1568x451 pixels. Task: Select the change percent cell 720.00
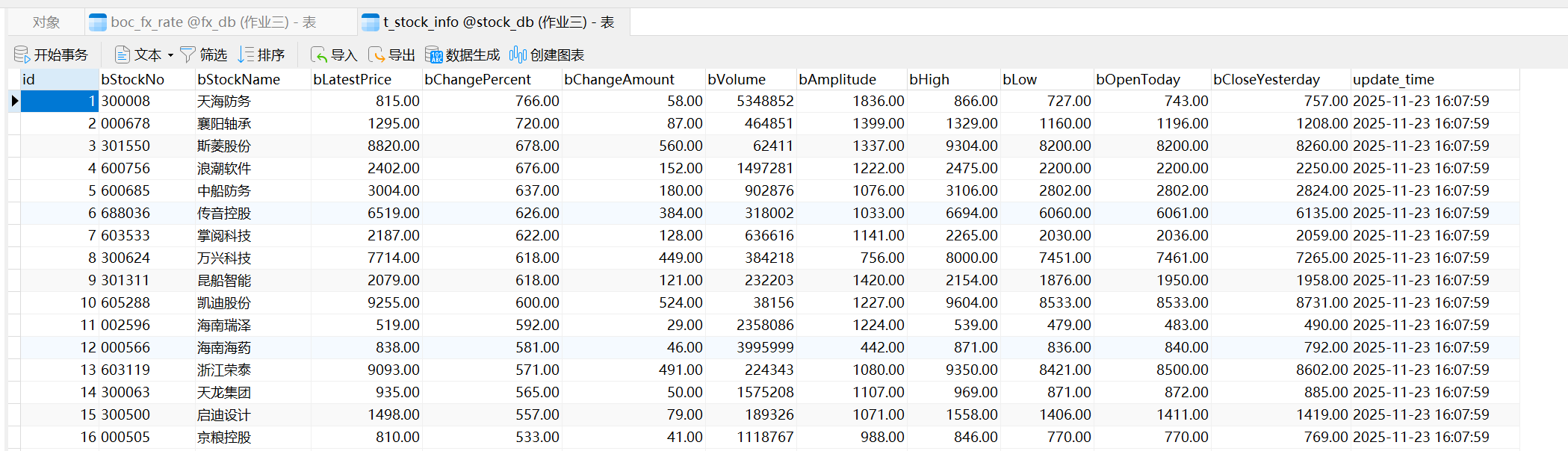(x=492, y=123)
